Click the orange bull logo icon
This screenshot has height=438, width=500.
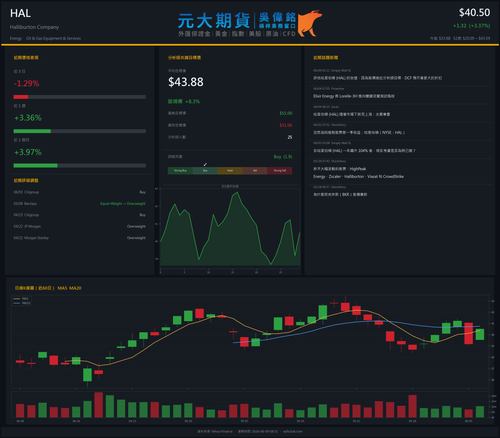click(309, 23)
